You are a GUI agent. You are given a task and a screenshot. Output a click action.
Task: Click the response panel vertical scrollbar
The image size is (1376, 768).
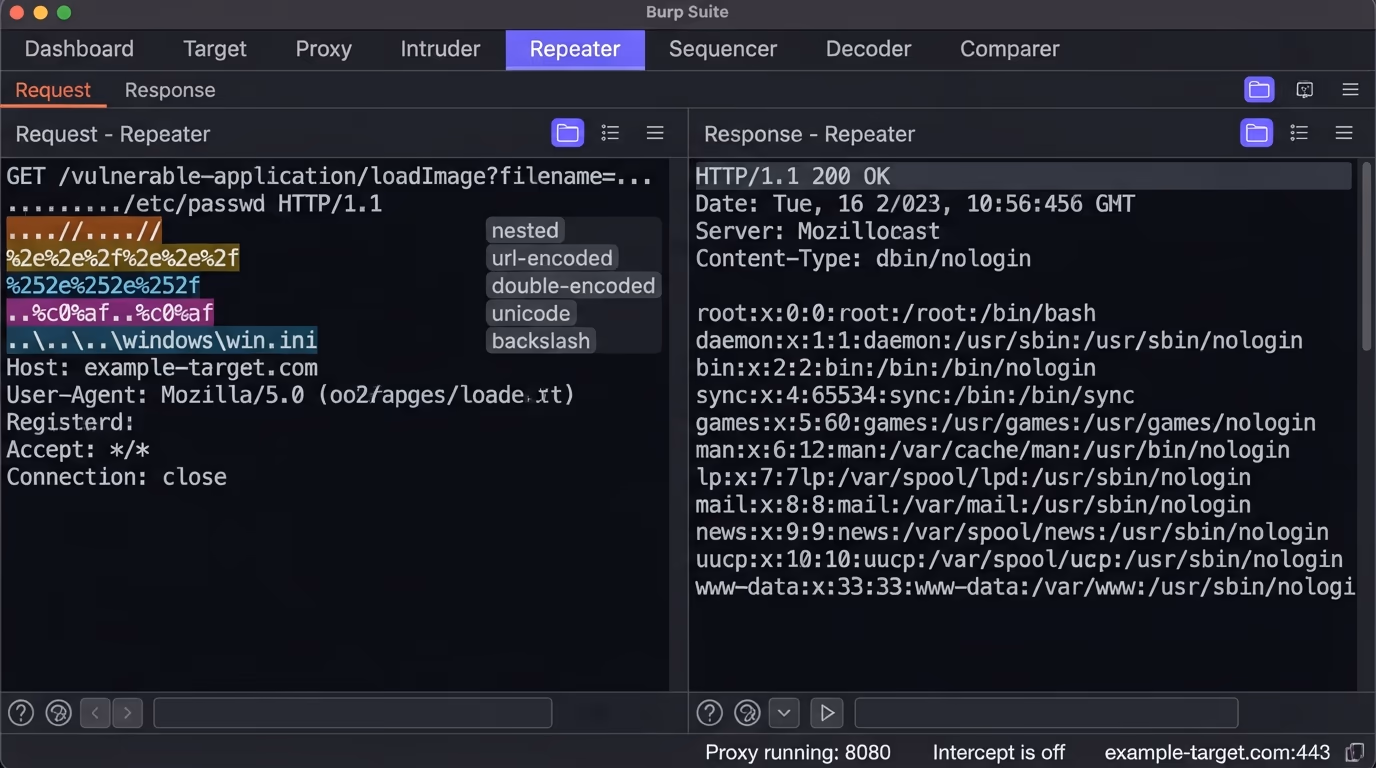click(x=1366, y=256)
